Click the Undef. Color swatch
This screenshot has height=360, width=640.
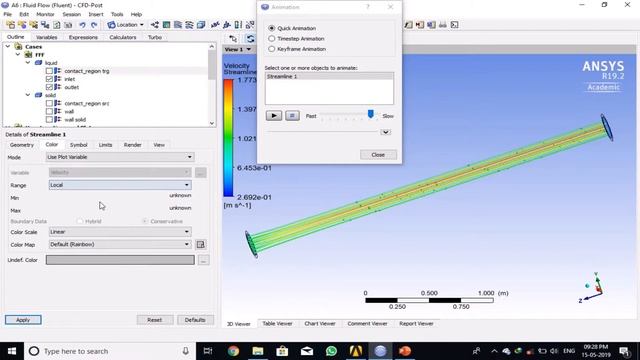[120, 260]
